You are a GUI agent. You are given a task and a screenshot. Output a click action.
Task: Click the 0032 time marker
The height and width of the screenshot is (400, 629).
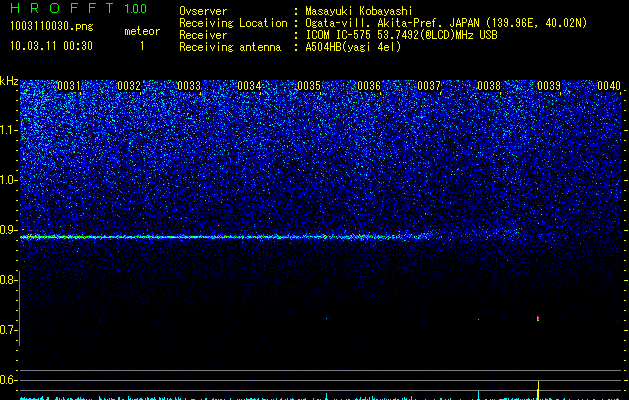tap(129, 86)
